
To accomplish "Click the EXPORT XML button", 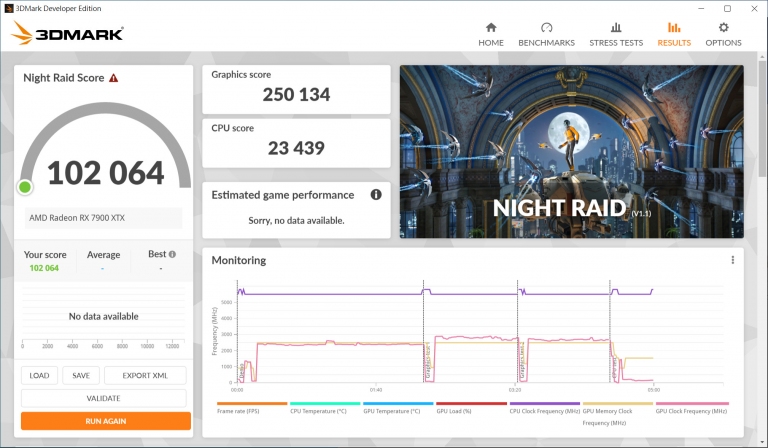I will coord(145,376).
